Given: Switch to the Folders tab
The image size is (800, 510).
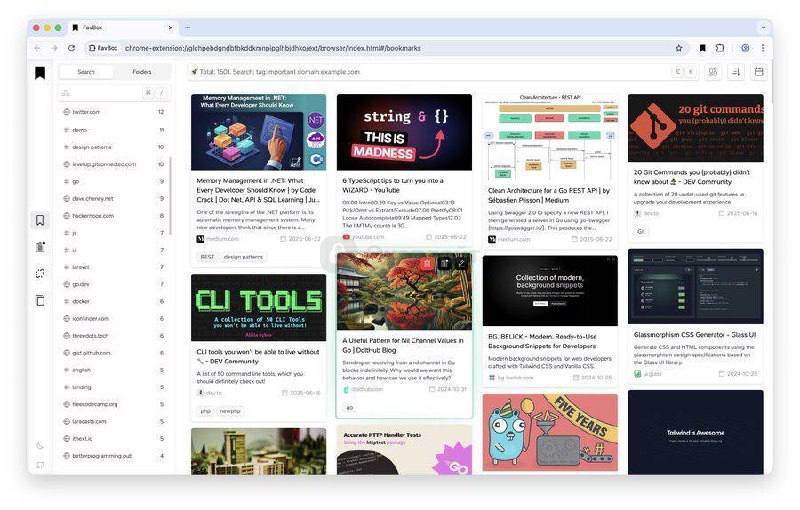Looking at the screenshot, I should click(x=142, y=72).
